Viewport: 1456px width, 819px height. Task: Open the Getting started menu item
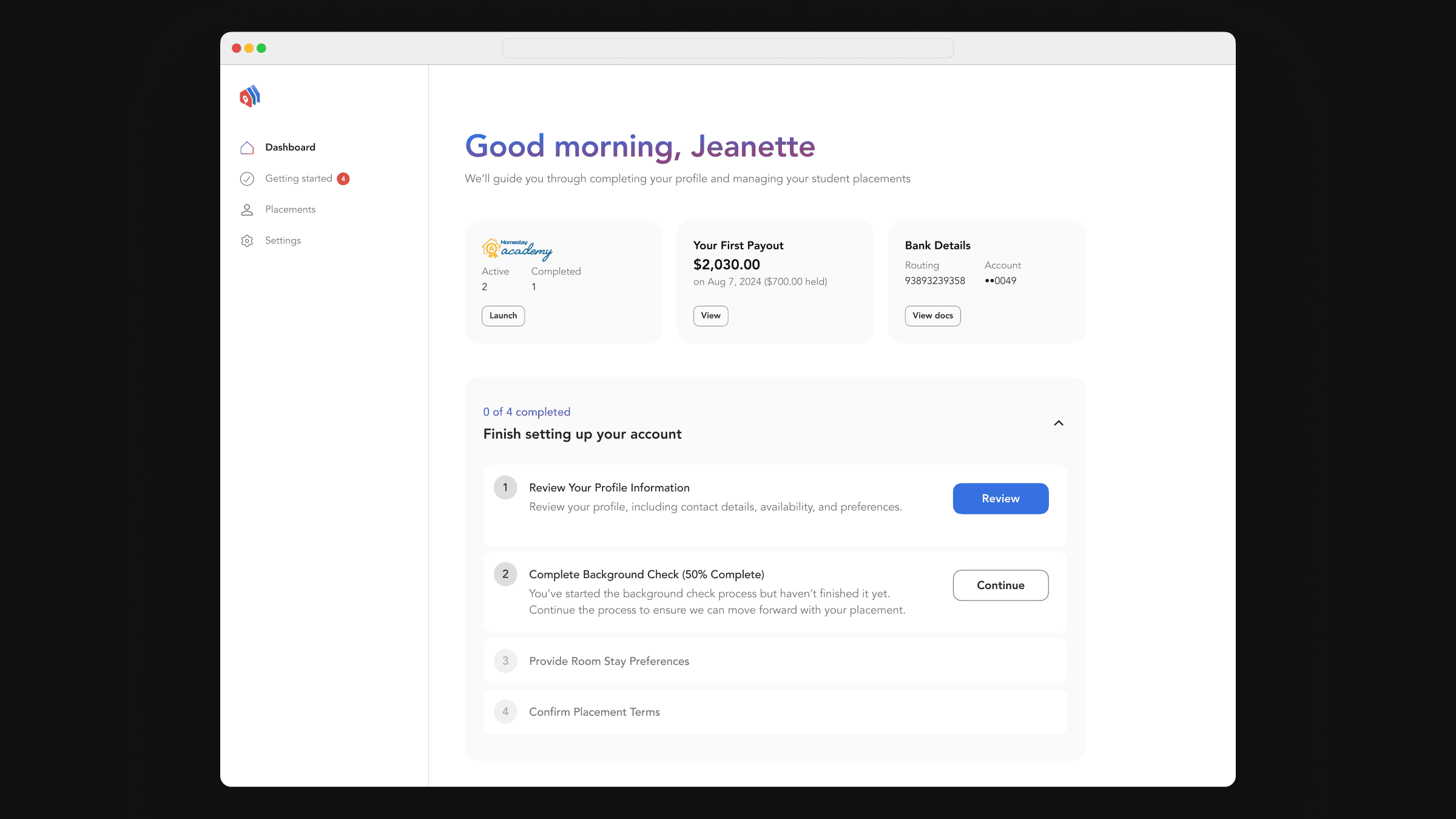click(298, 178)
